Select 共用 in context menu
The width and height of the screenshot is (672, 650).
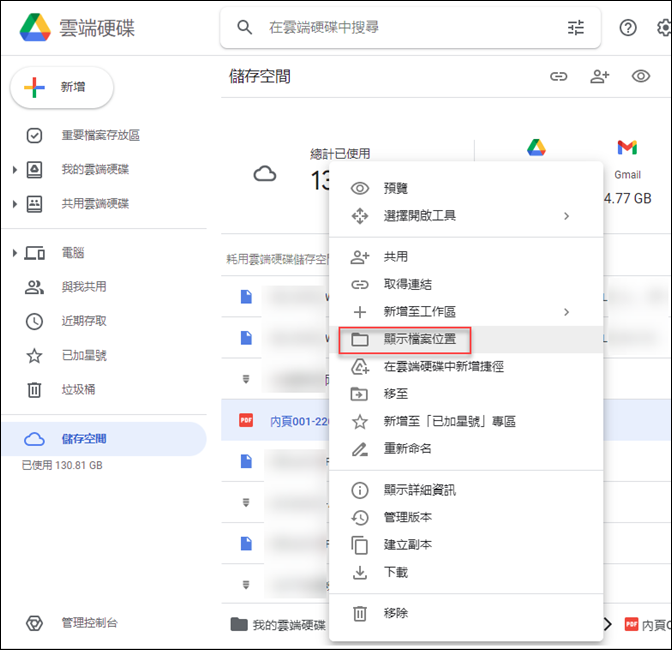point(466,257)
